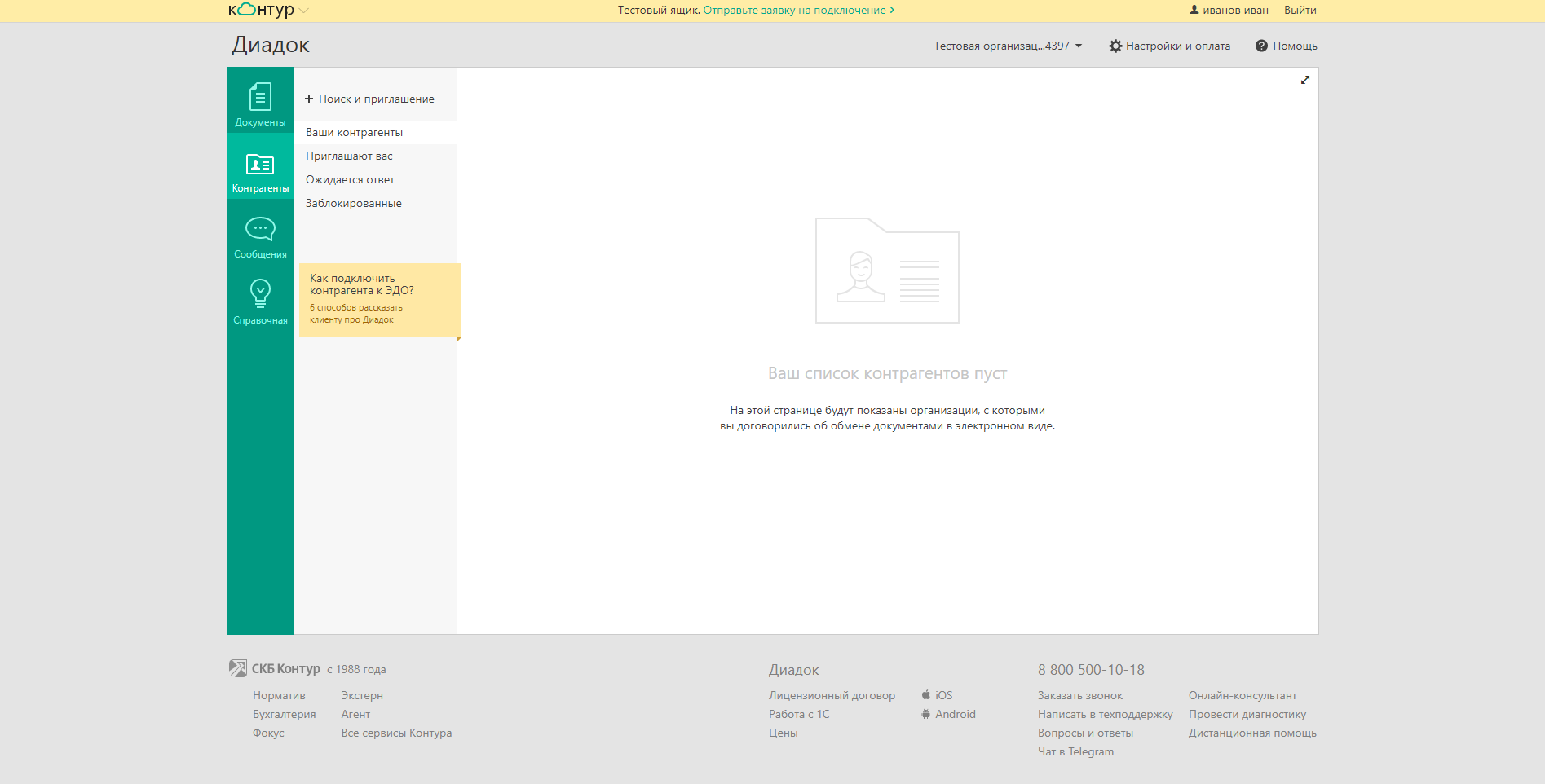Click Заказать звонок link
Viewport: 1545px width, 784px height.
click(1080, 695)
